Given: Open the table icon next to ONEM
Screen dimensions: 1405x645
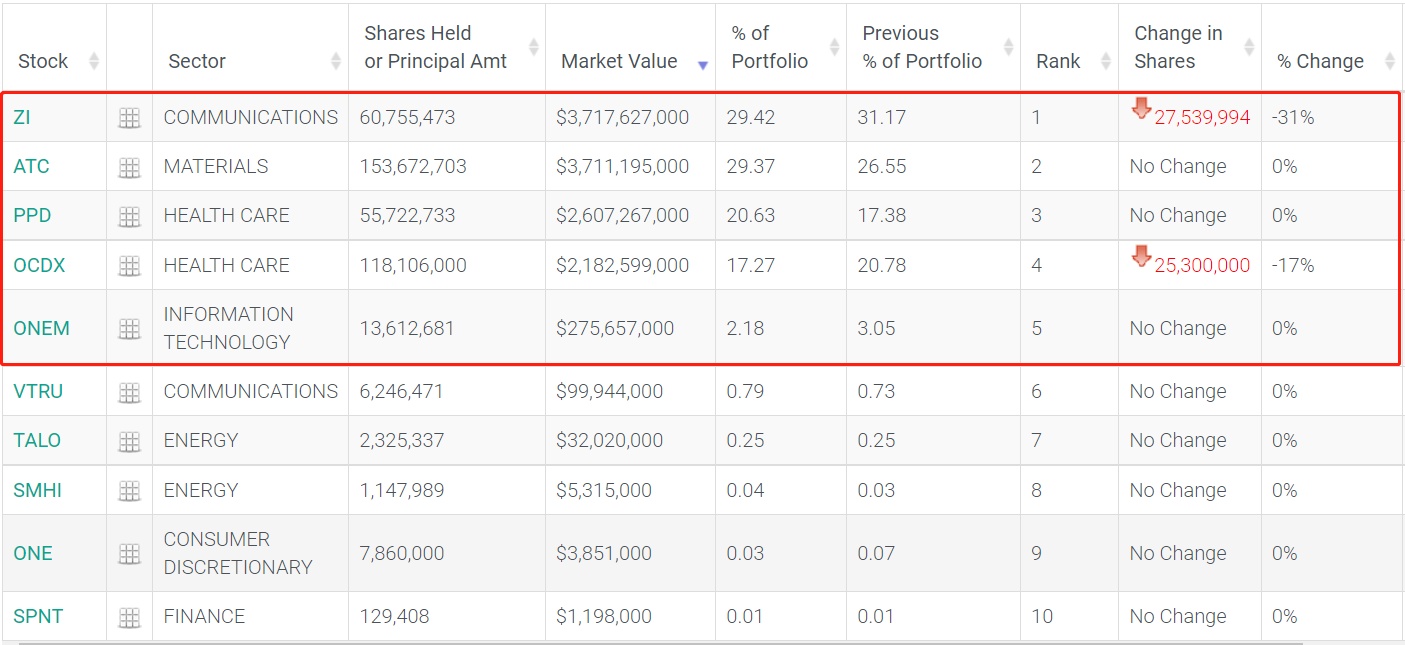Looking at the screenshot, I should click(129, 329).
